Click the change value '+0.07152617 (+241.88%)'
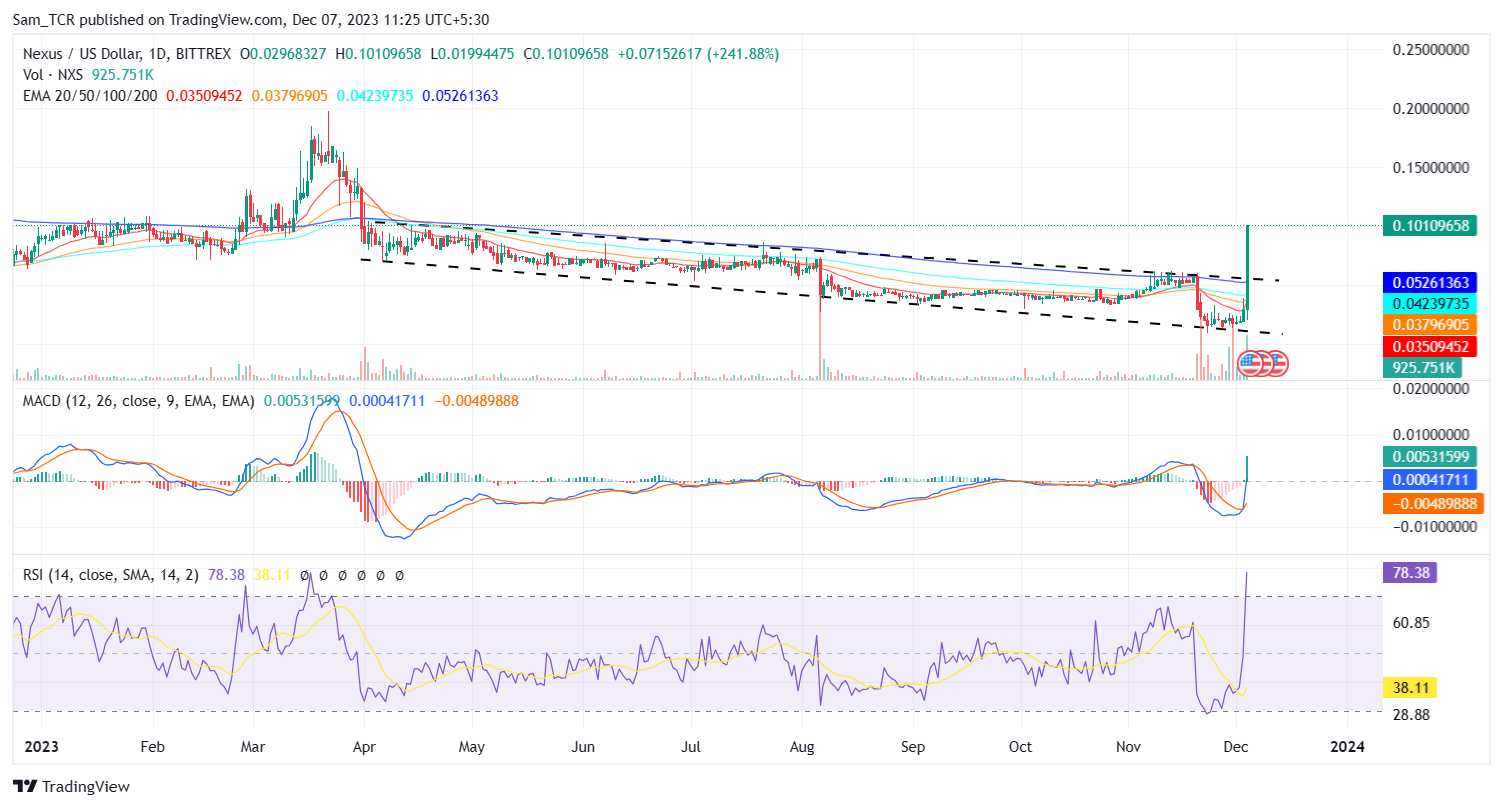 click(698, 53)
